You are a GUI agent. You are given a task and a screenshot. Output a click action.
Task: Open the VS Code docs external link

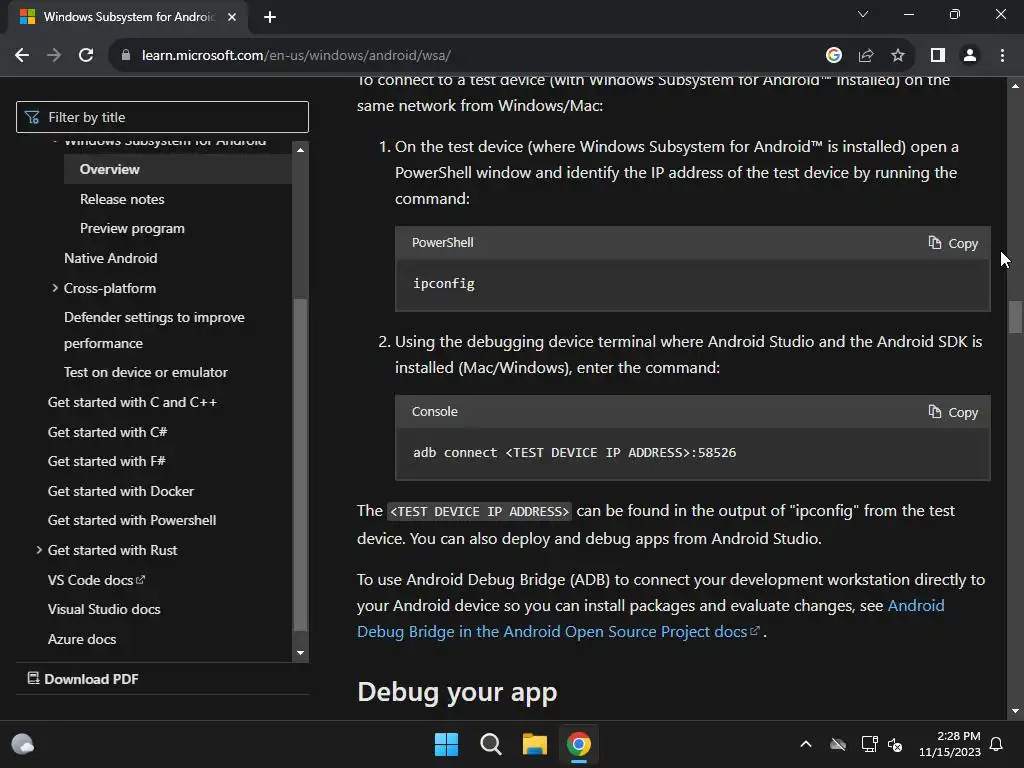click(96, 580)
